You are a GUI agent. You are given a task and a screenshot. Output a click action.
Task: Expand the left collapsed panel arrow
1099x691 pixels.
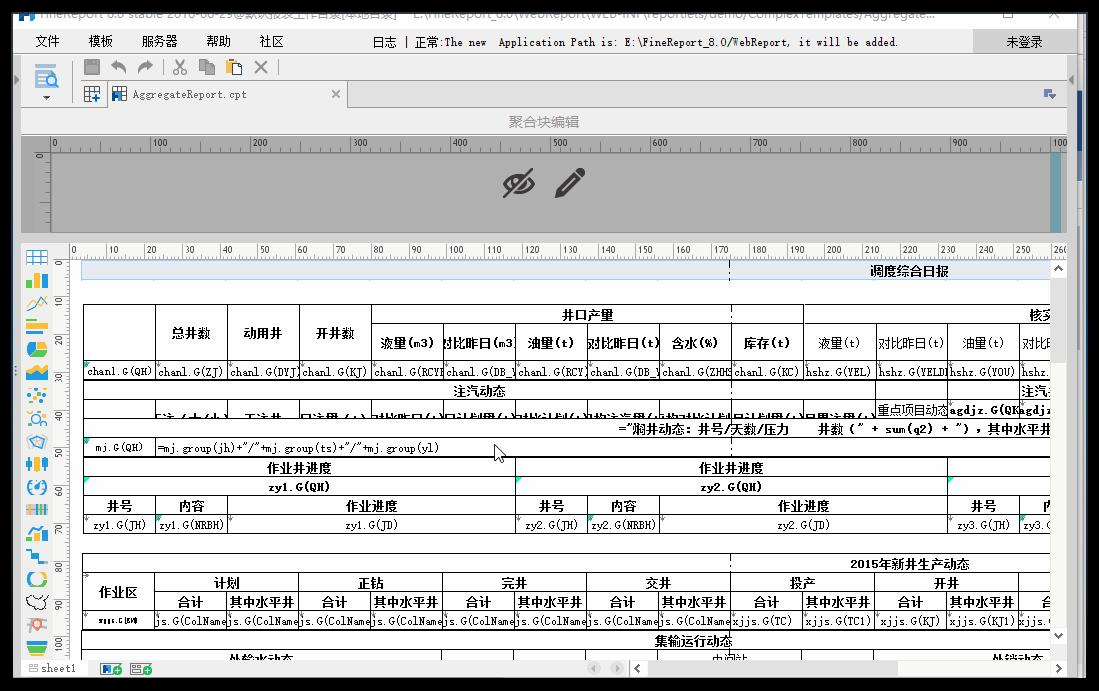[x=17, y=80]
